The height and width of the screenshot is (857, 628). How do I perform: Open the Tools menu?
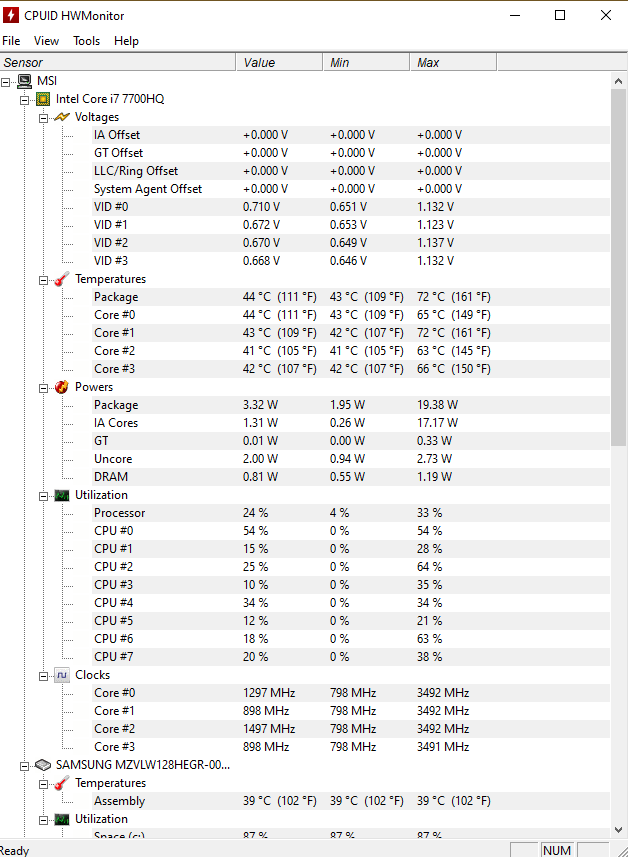click(x=86, y=41)
